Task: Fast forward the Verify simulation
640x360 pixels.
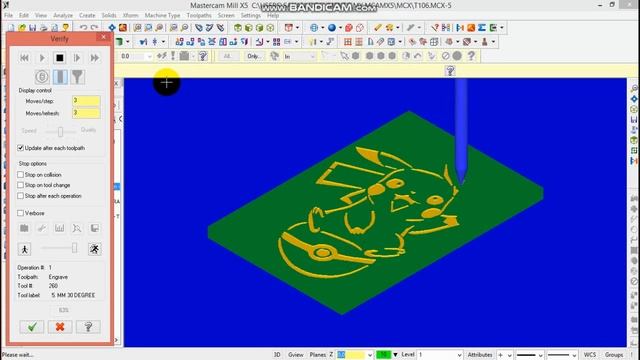Action: (x=95, y=58)
